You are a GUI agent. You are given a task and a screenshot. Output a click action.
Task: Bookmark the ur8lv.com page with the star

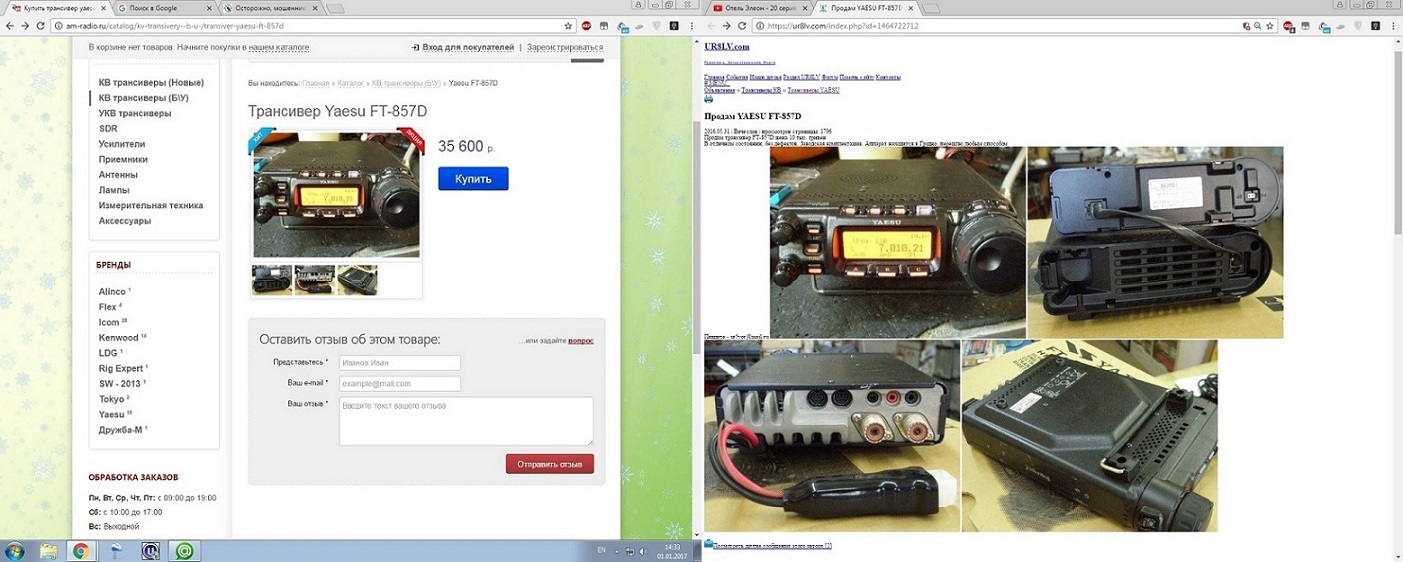pos(1269,25)
